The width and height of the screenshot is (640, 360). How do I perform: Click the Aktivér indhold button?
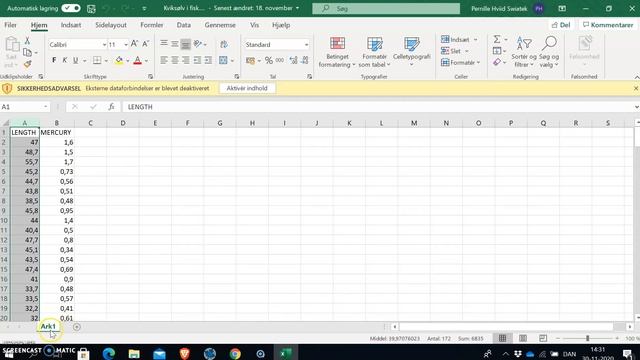[247, 88]
